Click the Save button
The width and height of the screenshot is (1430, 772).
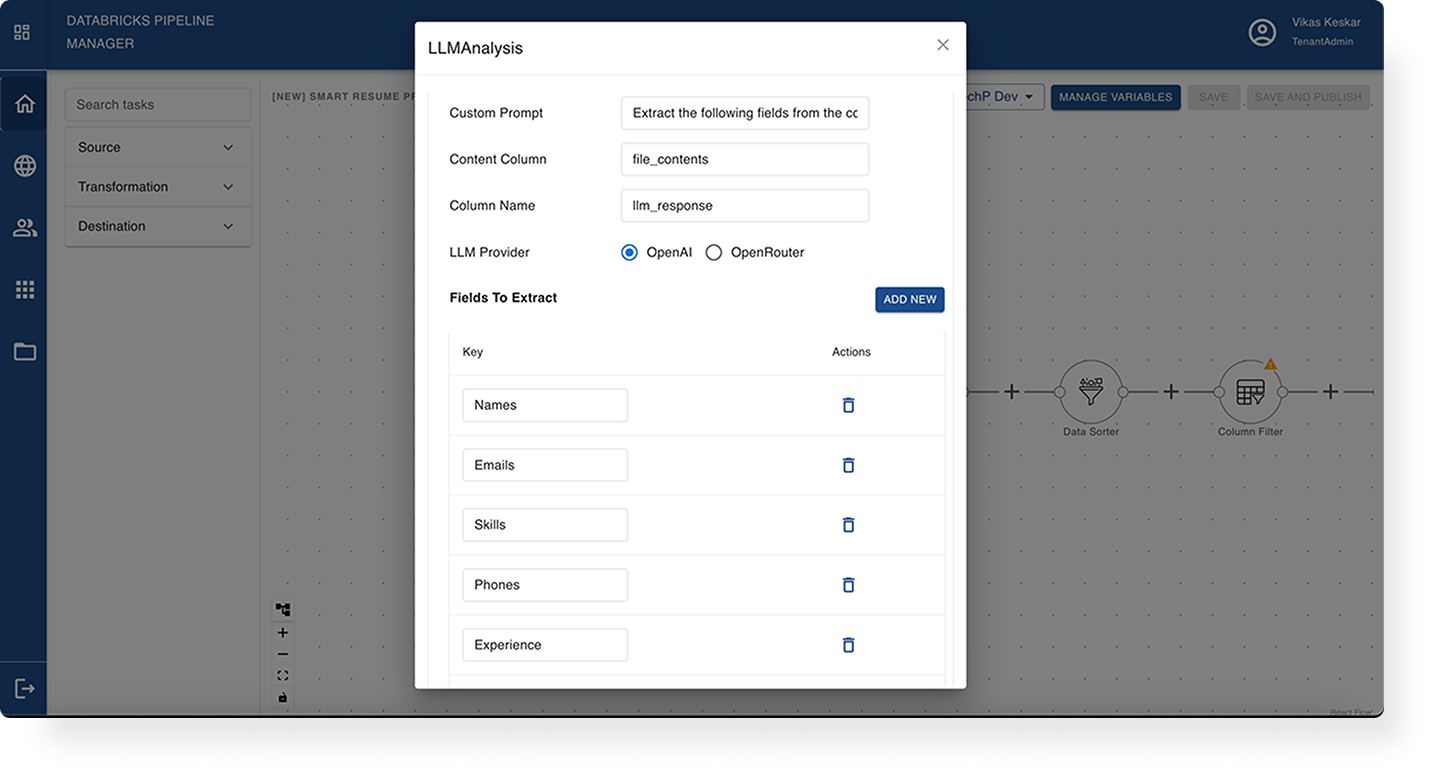pyautogui.click(x=1213, y=97)
